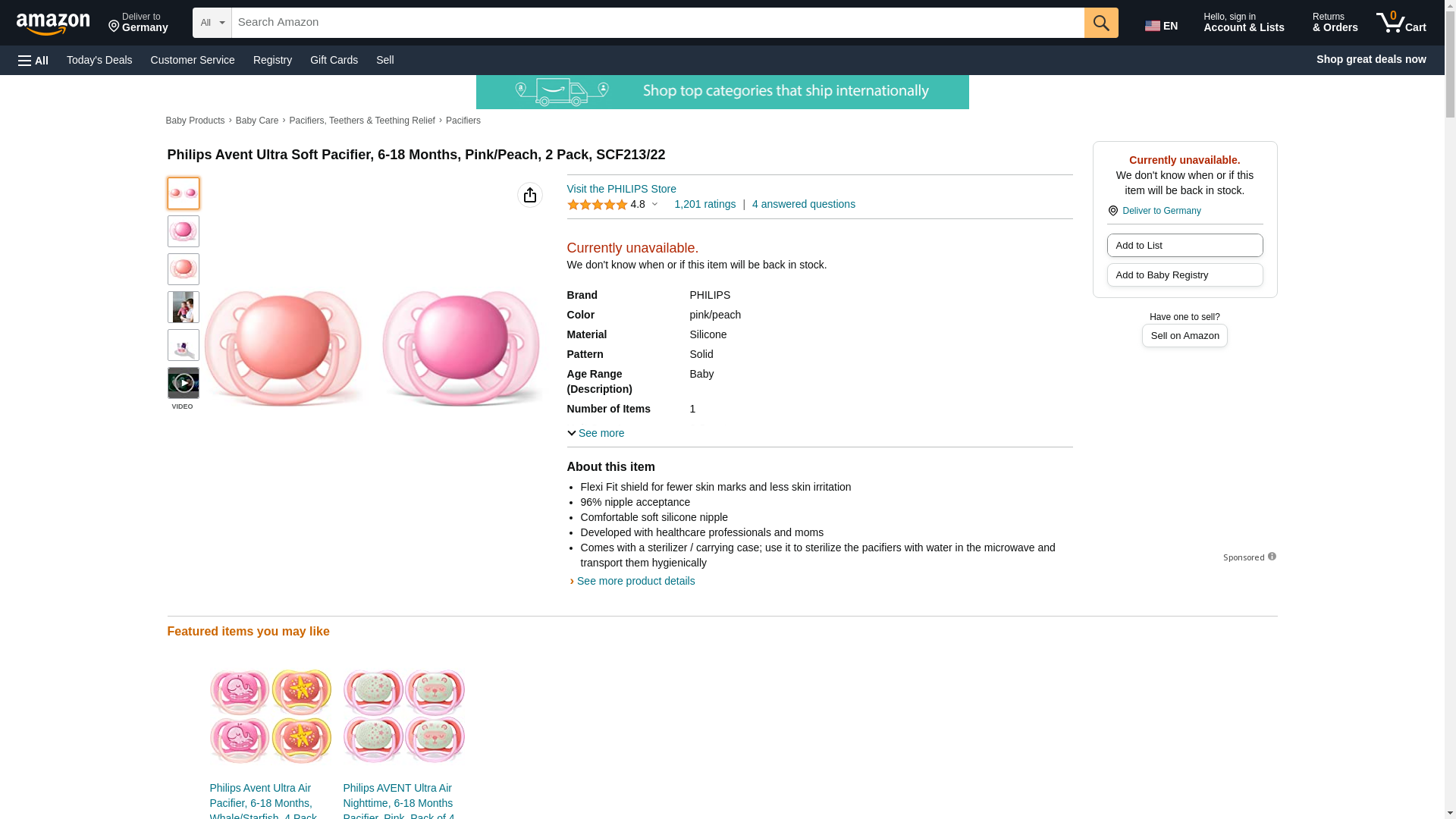
Task: Open the All search category dropdown
Action: point(212,23)
